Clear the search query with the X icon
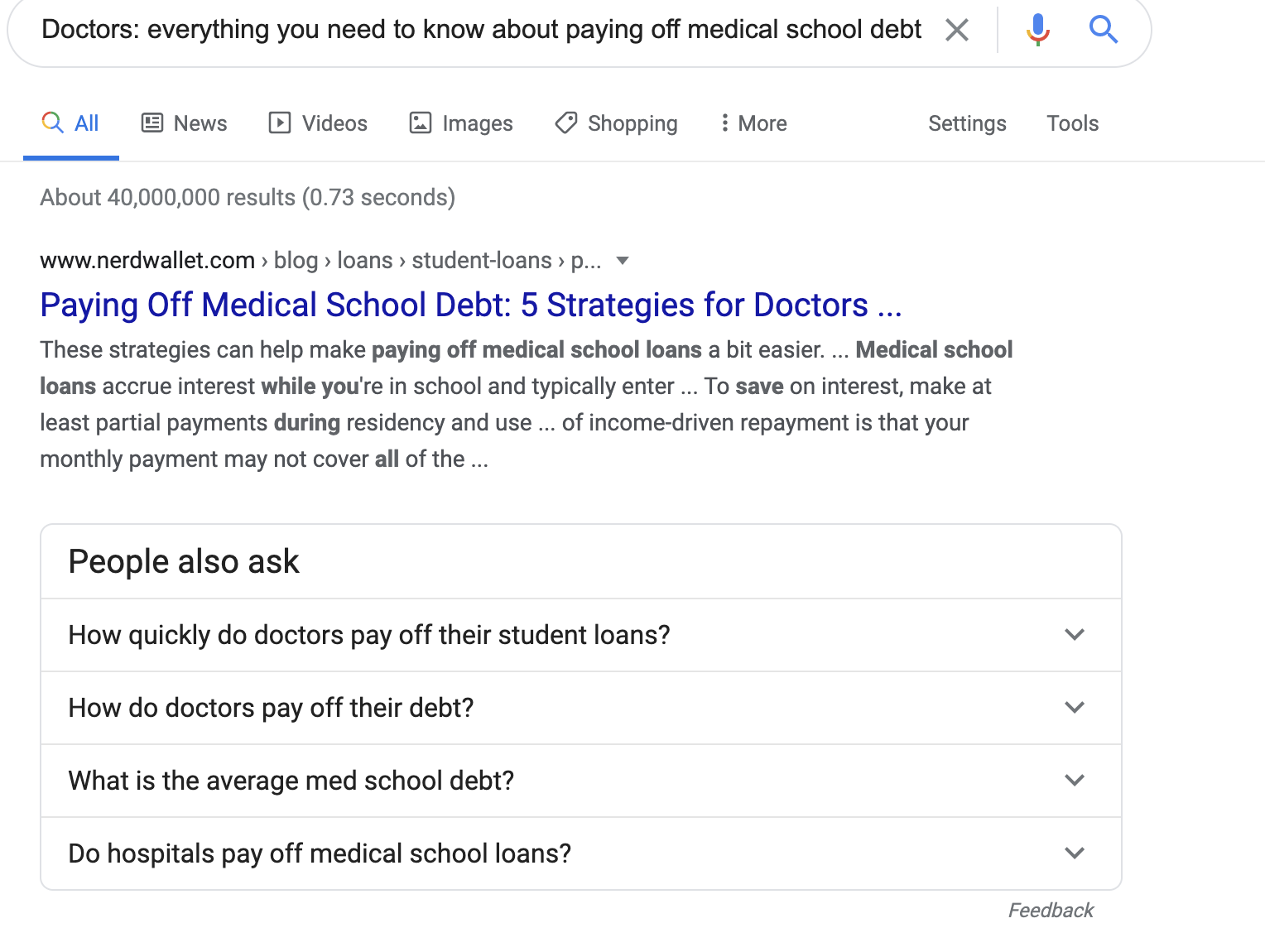The width and height of the screenshot is (1265, 952). click(x=956, y=29)
